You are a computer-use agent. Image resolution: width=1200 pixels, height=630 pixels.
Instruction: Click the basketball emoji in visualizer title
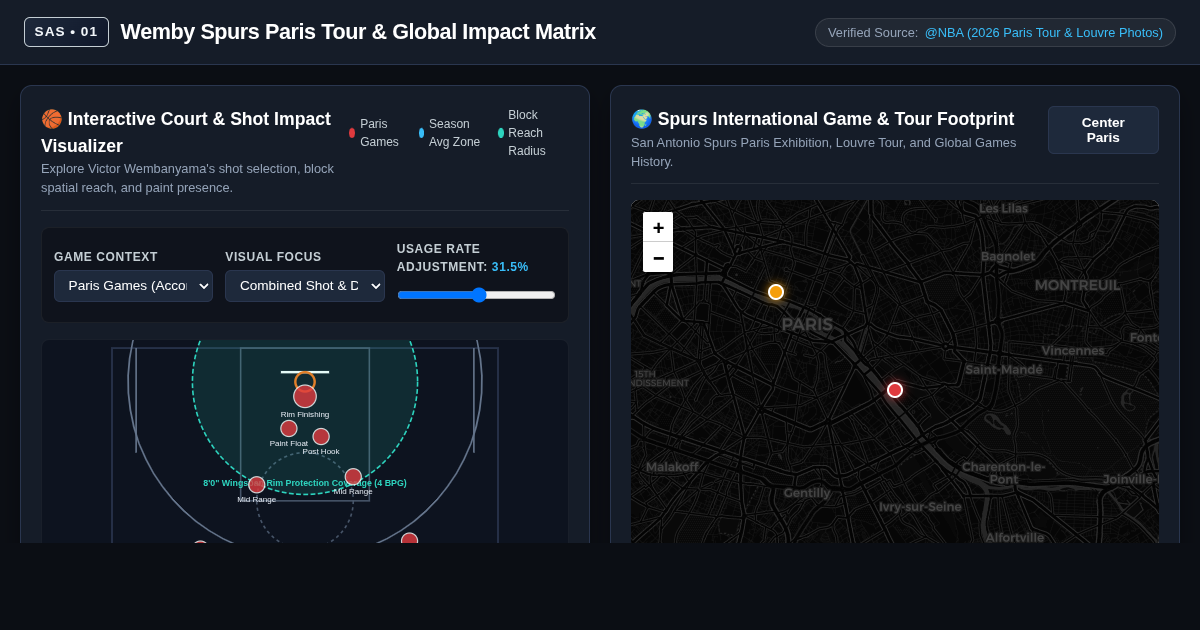52,119
